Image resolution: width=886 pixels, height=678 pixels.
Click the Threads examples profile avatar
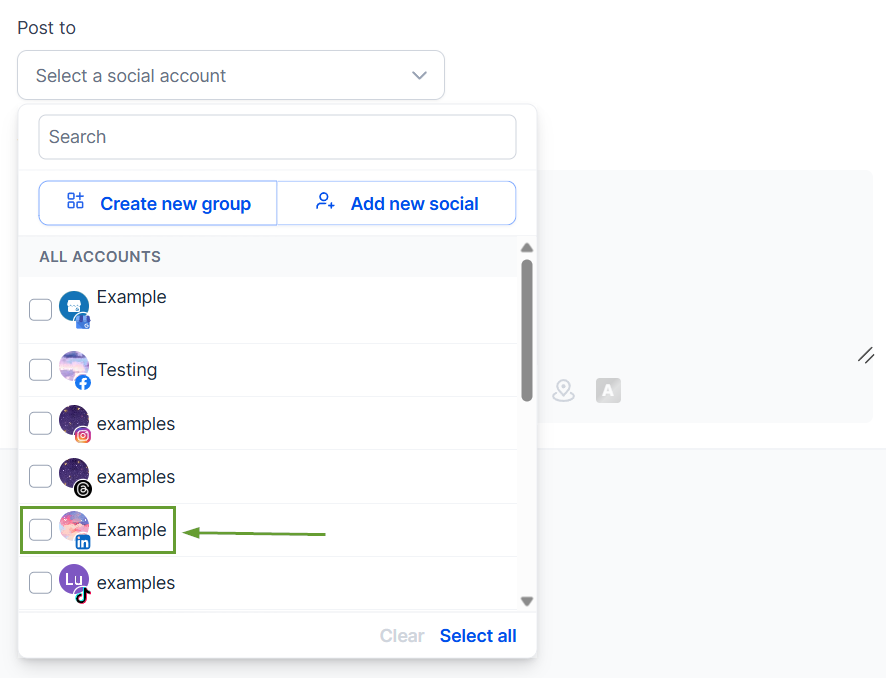point(74,473)
